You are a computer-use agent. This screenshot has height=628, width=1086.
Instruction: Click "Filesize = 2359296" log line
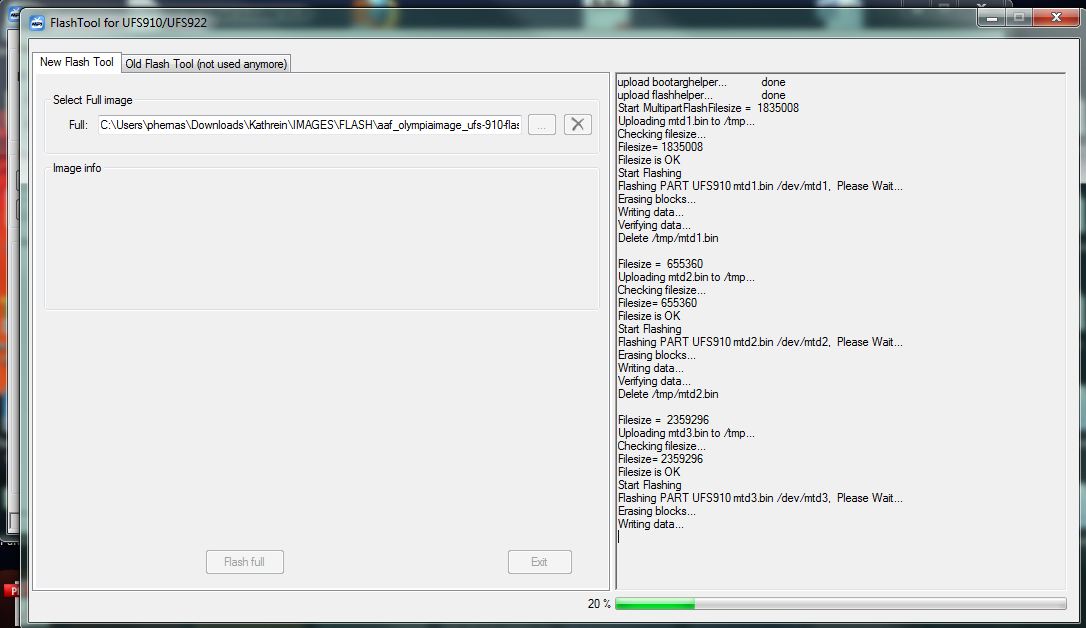663,420
